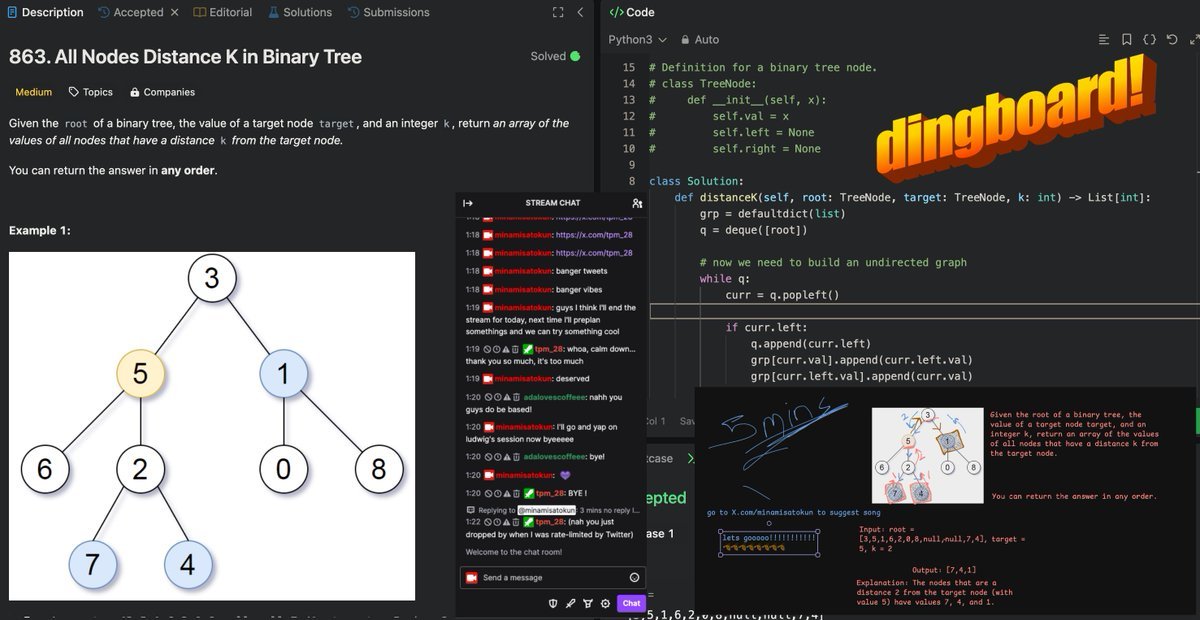
Task: Collapse the stream chat panel
Action: (467, 203)
